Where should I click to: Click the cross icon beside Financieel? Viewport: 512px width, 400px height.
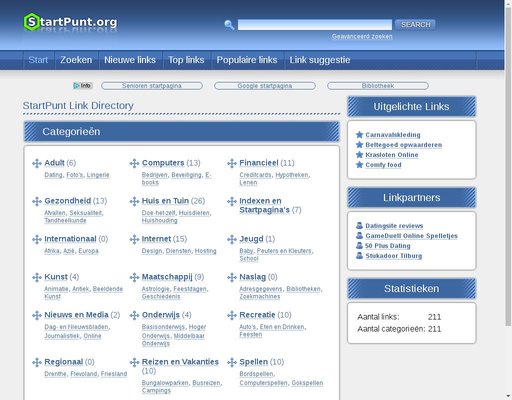point(232,163)
